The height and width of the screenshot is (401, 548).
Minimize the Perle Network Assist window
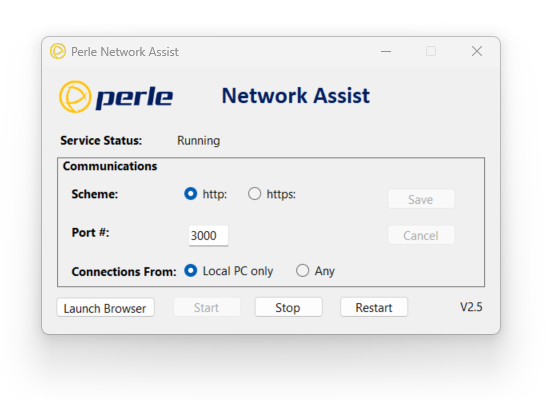[x=386, y=51]
